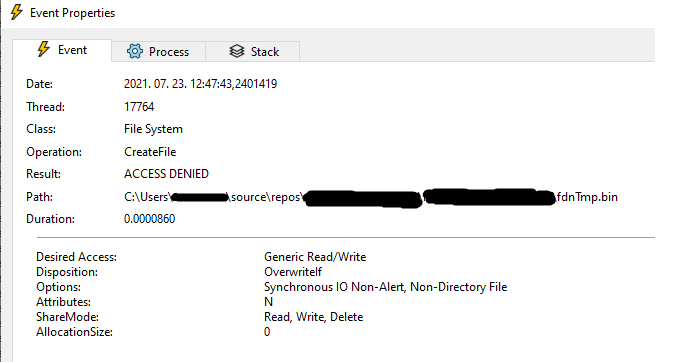
Task: Click the gear icon on Process tab
Action: pyautogui.click(x=134, y=51)
